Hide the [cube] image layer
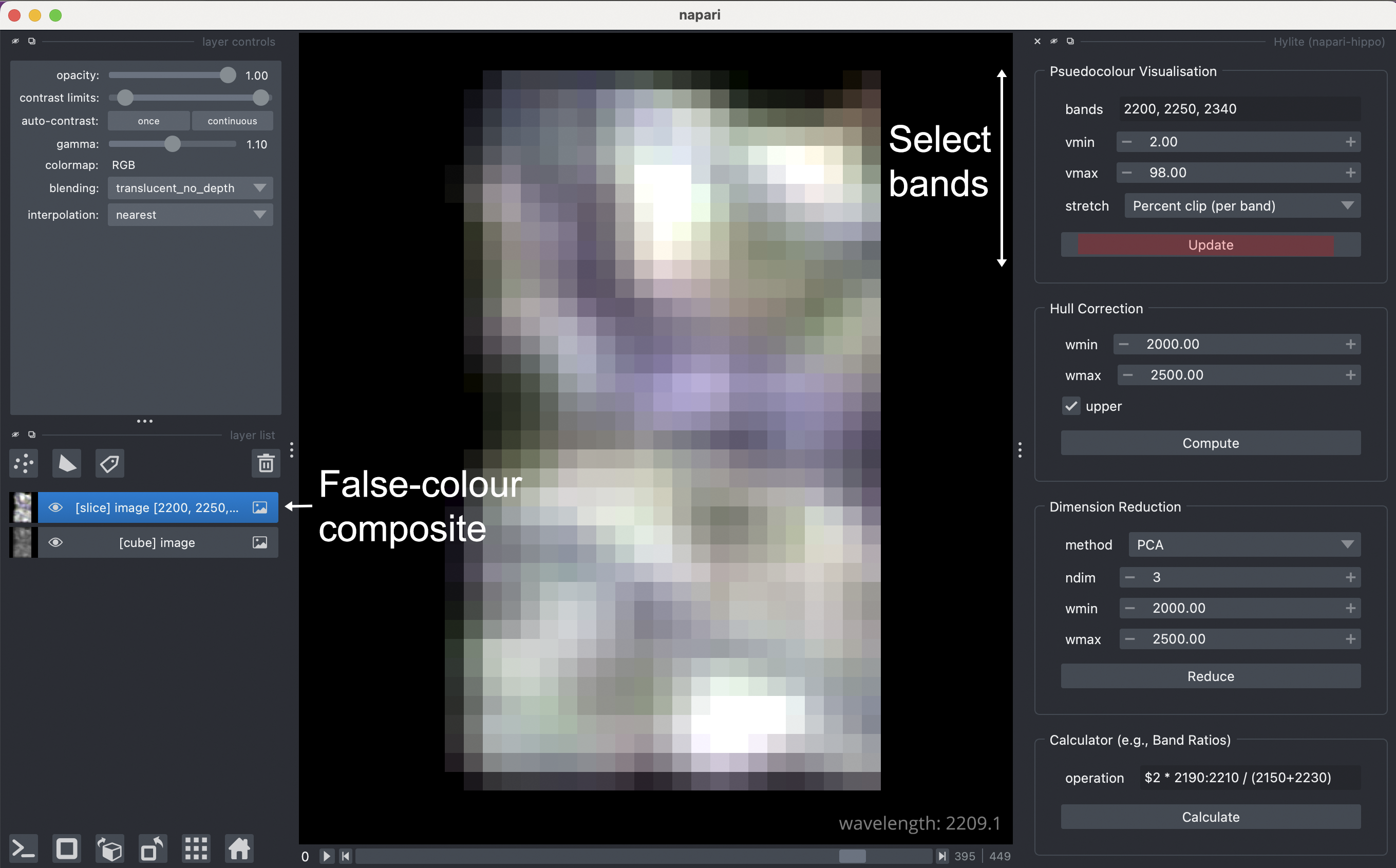Screen dimensions: 1396x868 (55, 542)
